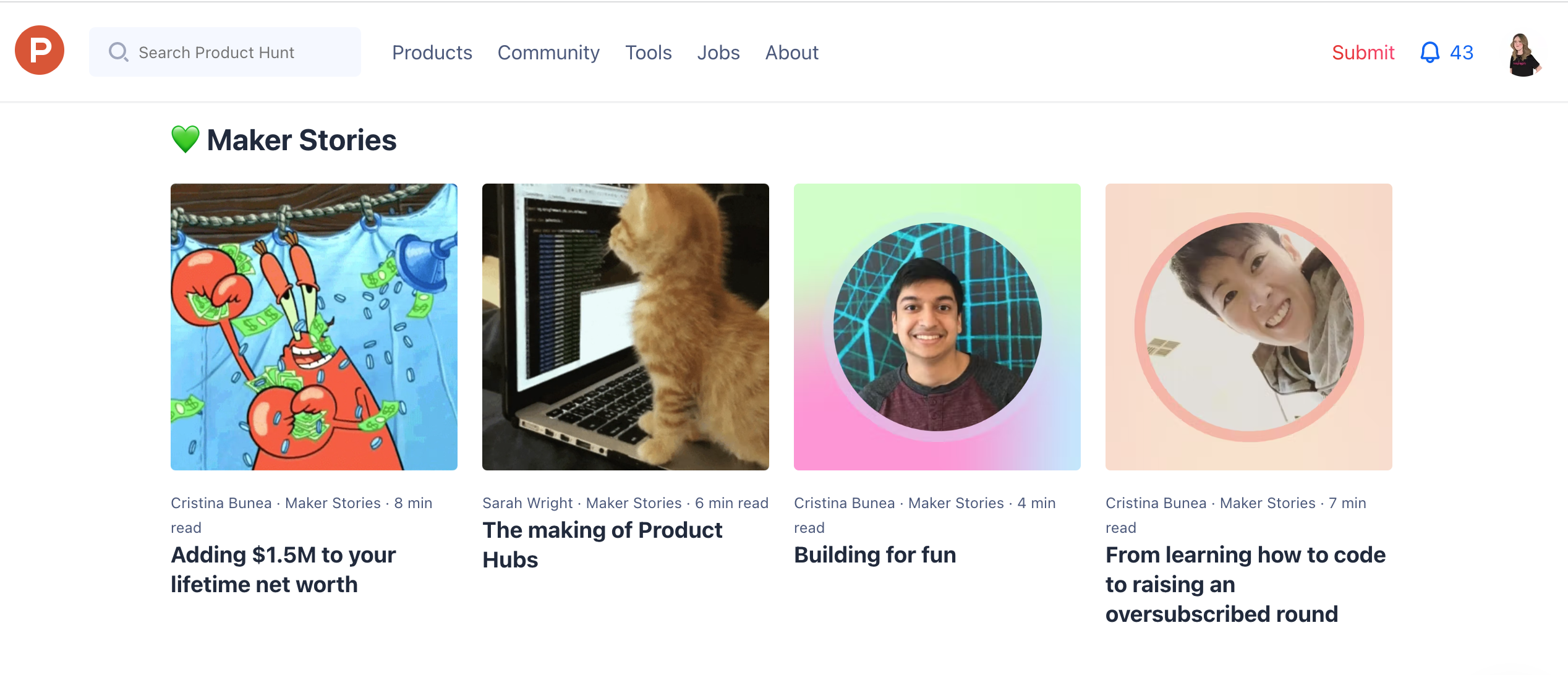Image resolution: width=1568 pixels, height=675 pixels.
Task: Open the About page
Action: pyautogui.click(x=791, y=53)
